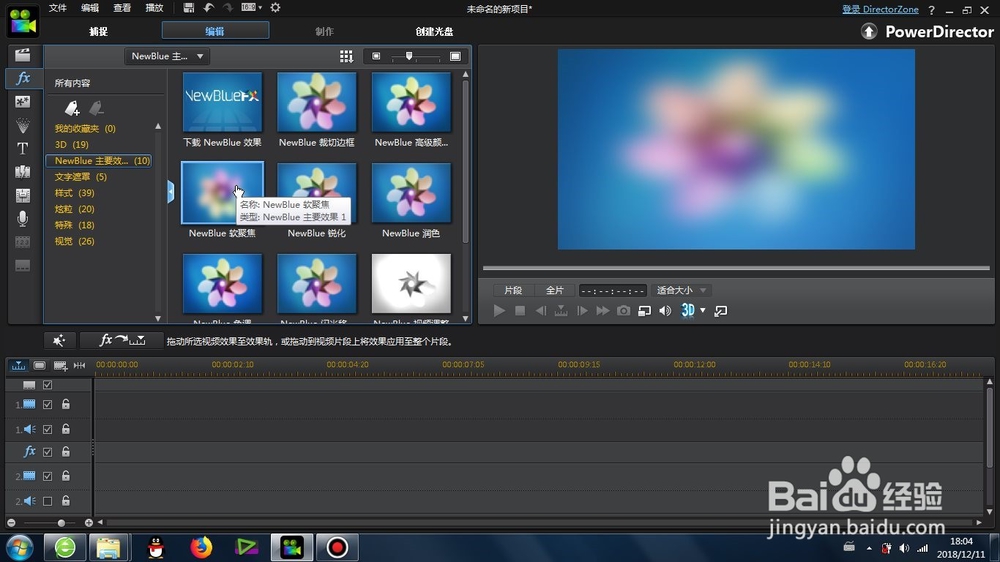Image resolution: width=1000 pixels, height=562 pixels.
Task: Switch to the 创建光盘 tab
Action: point(434,31)
